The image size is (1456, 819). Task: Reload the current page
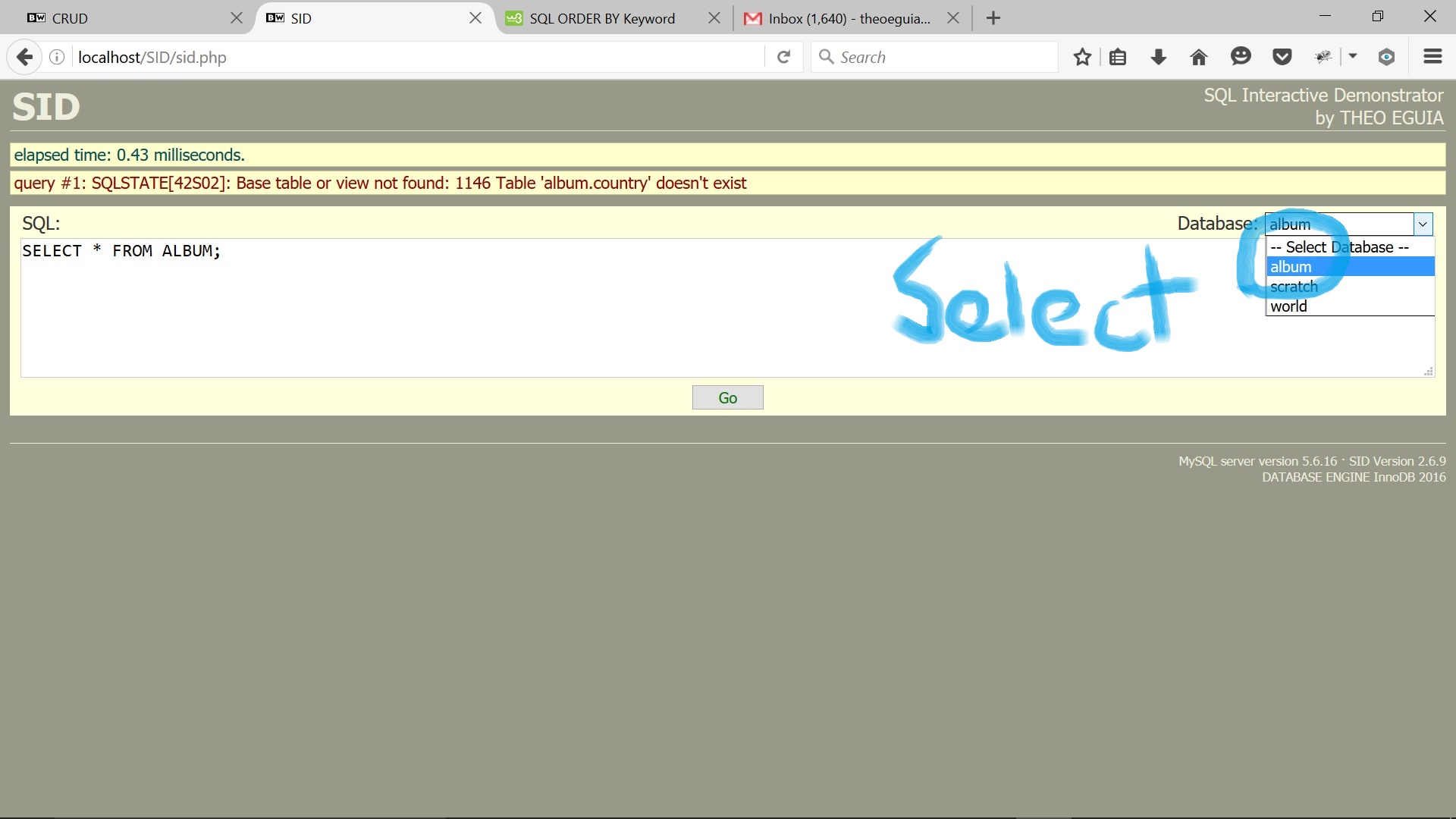point(784,57)
